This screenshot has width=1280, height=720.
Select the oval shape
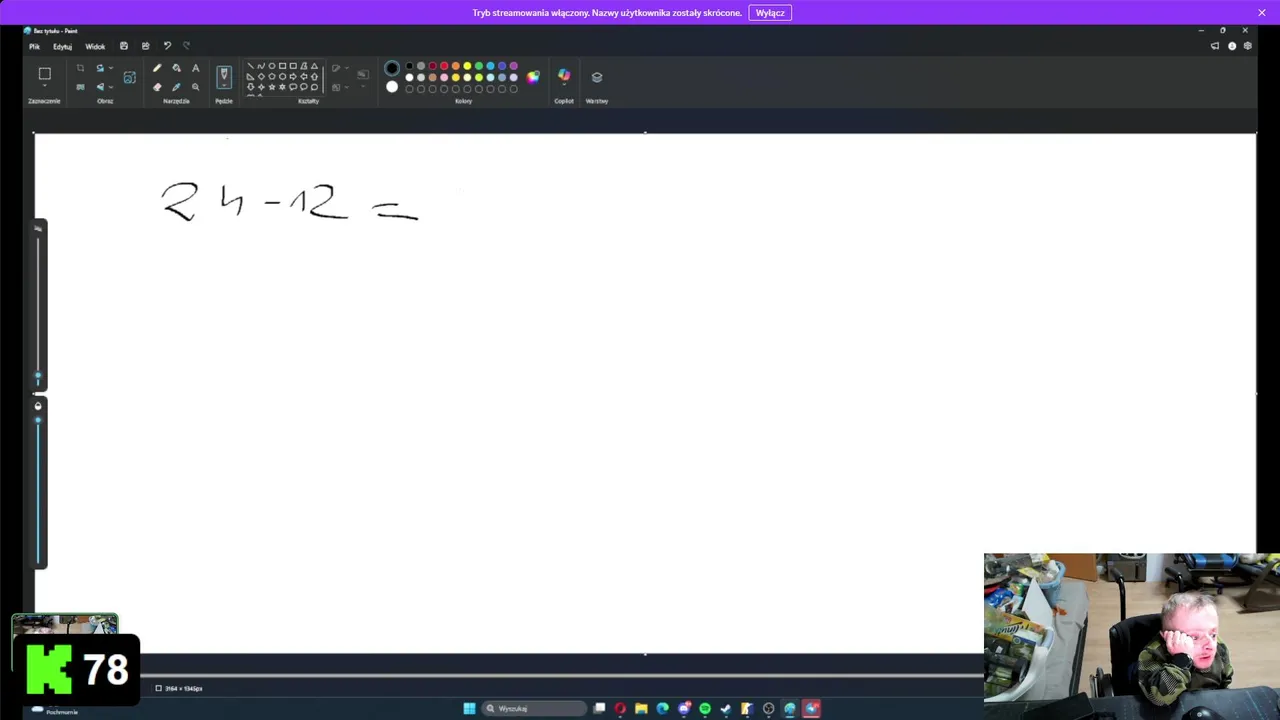tap(272, 66)
